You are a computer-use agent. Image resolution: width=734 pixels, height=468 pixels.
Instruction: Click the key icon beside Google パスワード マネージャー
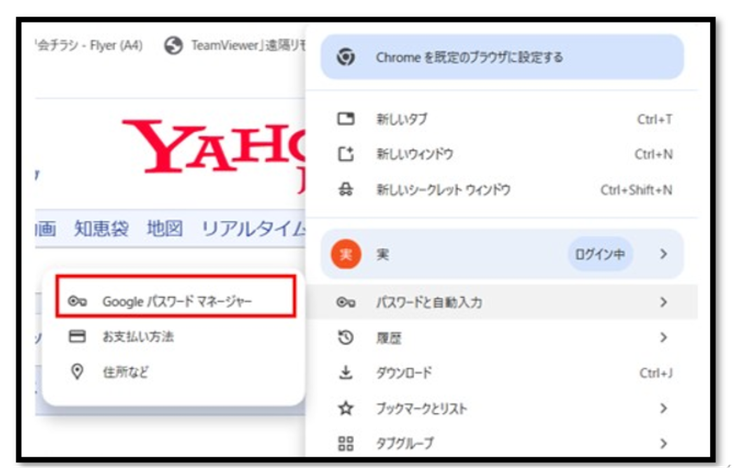click(77, 301)
